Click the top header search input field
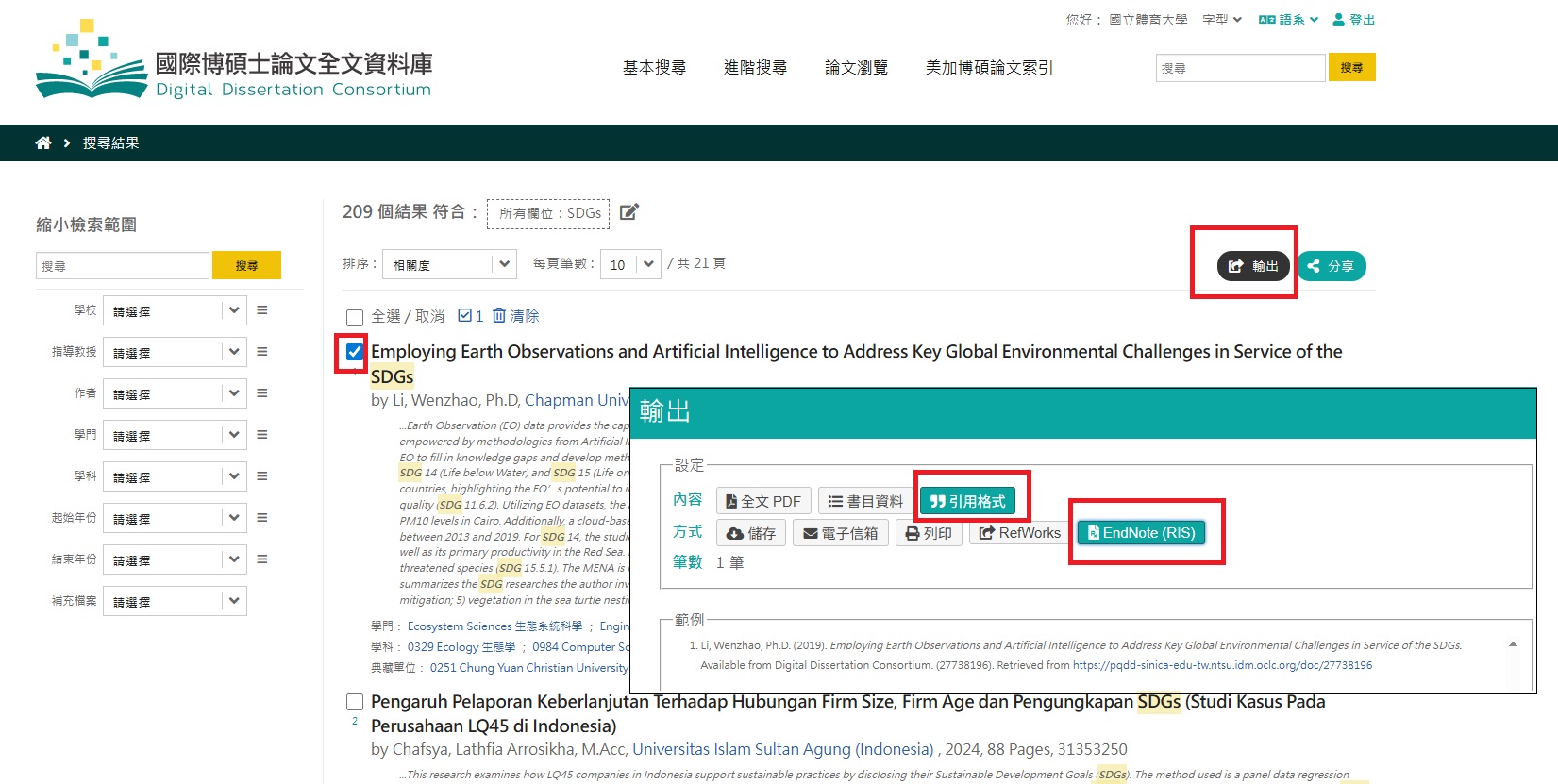 [x=1240, y=68]
